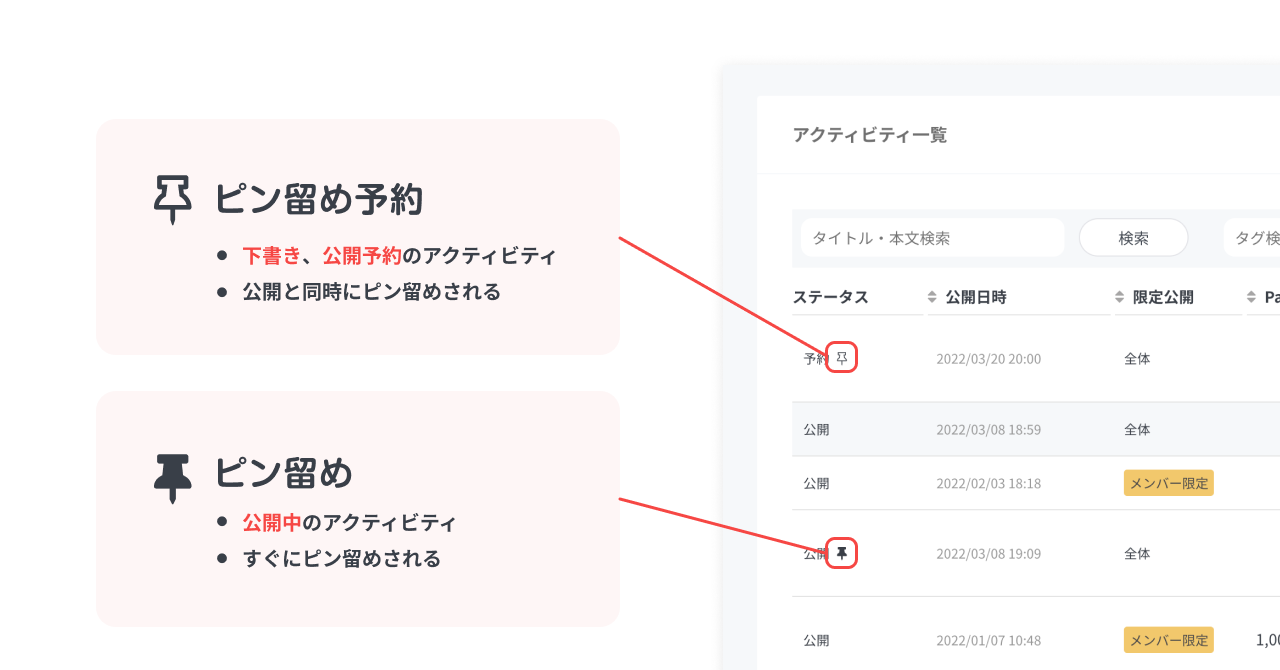The height and width of the screenshot is (670, 1280).
Task: Click the red 下書き text
Action: [271, 256]
